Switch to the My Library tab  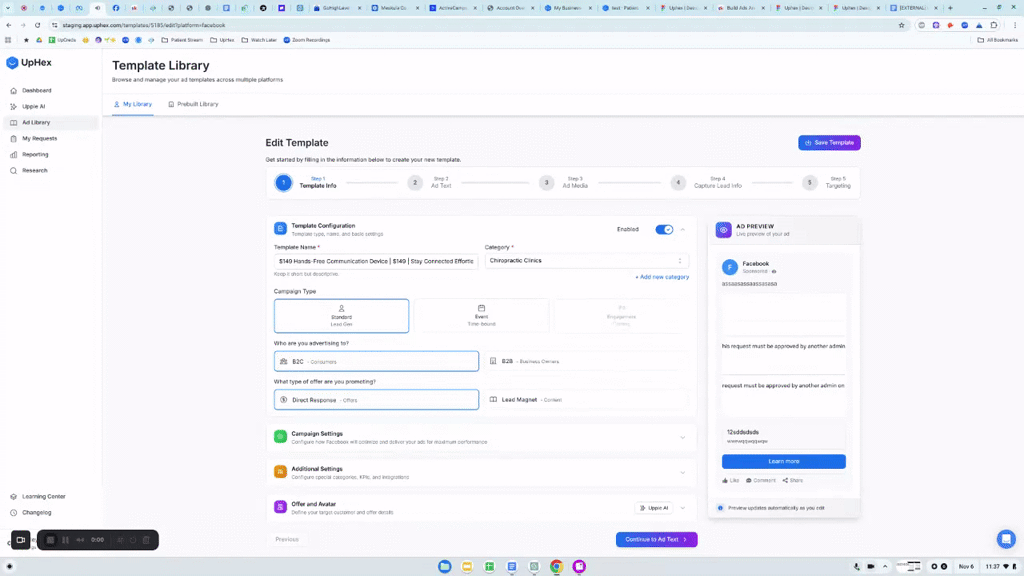pos(133,104)
